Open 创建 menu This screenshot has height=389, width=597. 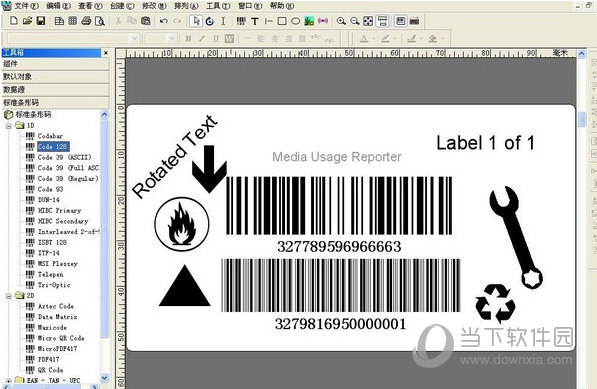(122, 6)
